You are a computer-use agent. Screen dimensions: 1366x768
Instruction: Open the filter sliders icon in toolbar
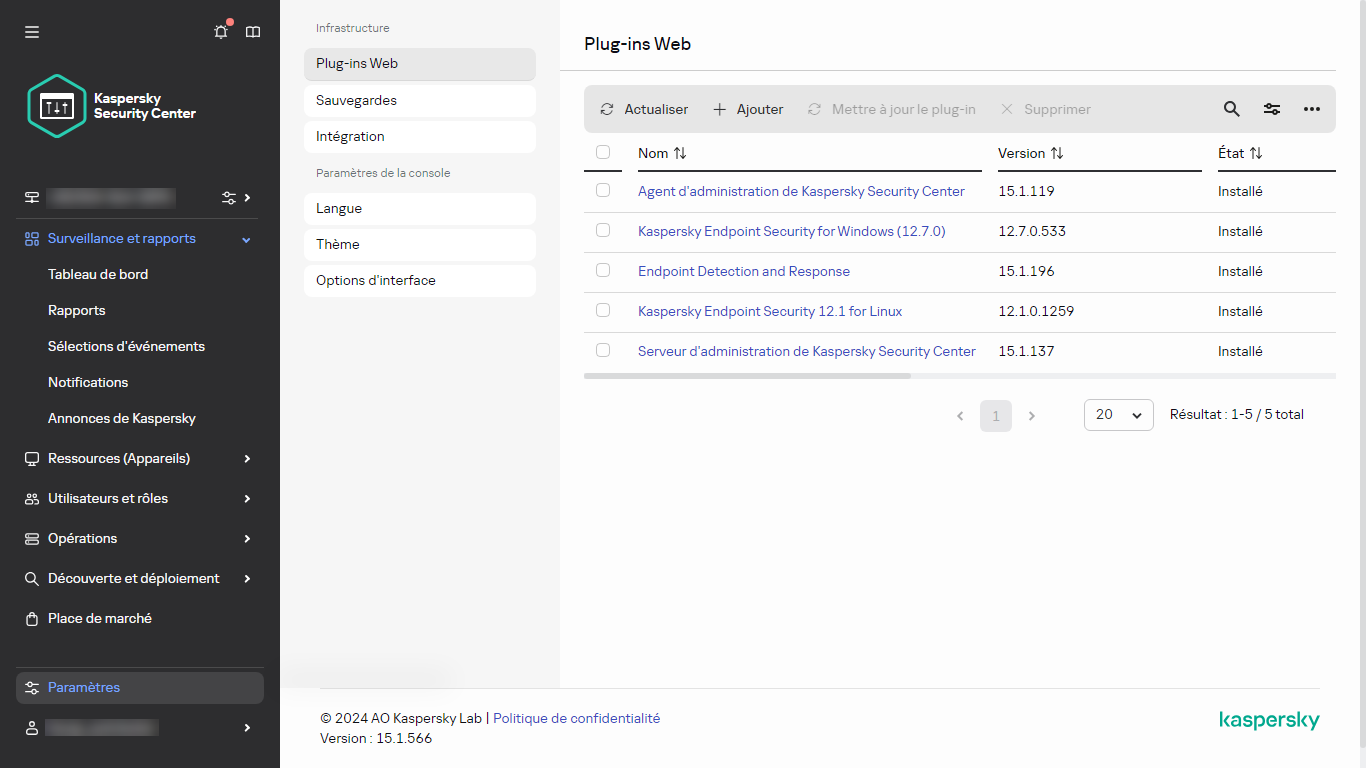click(1272, 109)
